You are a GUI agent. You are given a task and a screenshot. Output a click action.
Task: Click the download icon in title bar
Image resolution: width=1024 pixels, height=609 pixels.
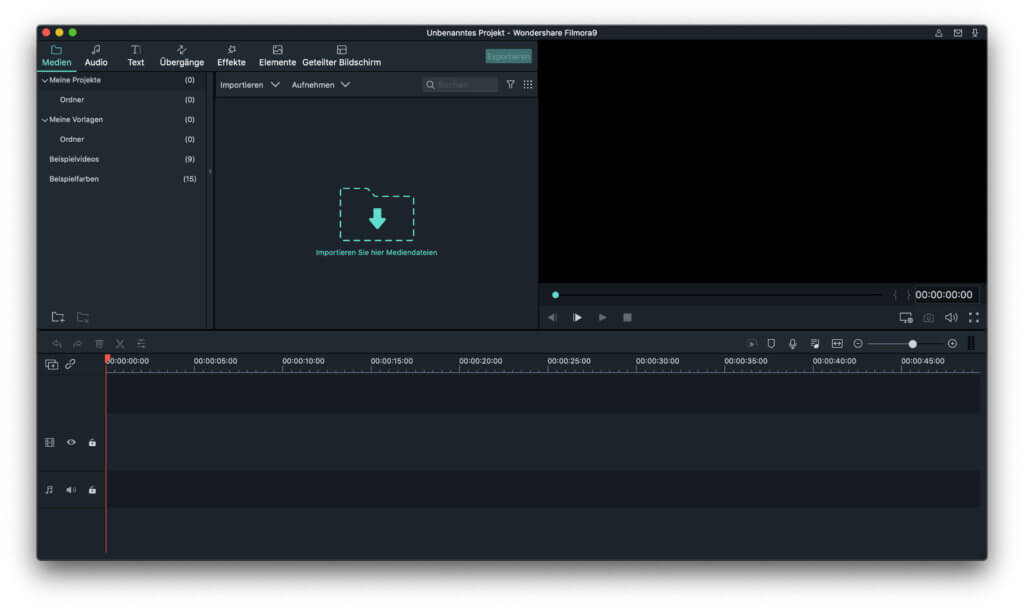(x=975, y=33)
